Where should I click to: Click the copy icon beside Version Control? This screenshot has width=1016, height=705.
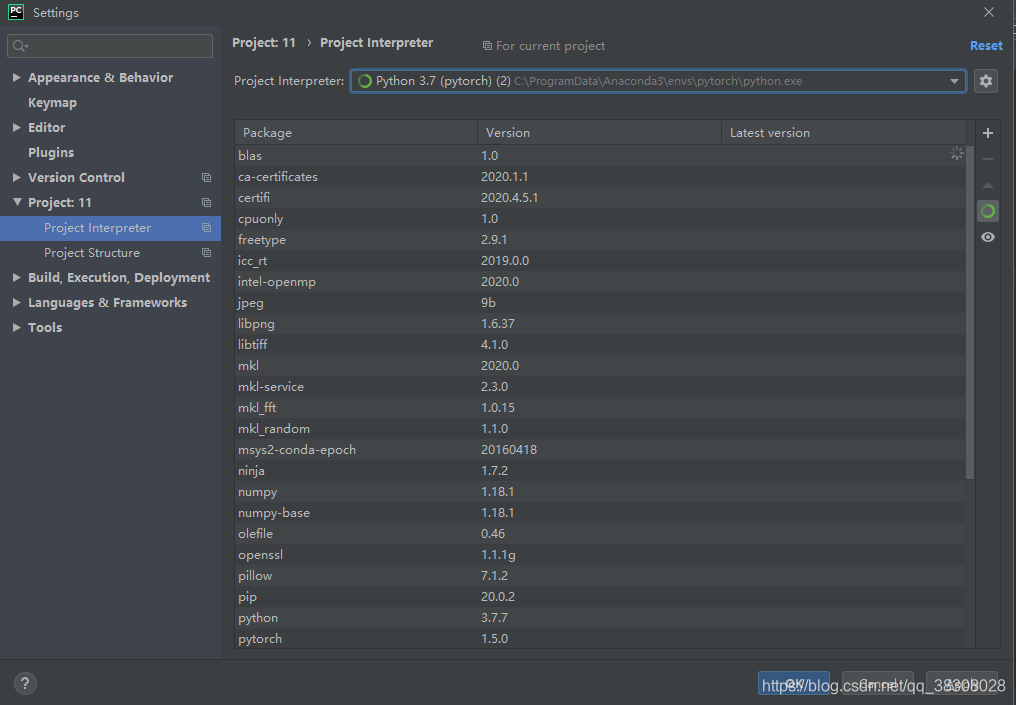click(x=206, y=178)
